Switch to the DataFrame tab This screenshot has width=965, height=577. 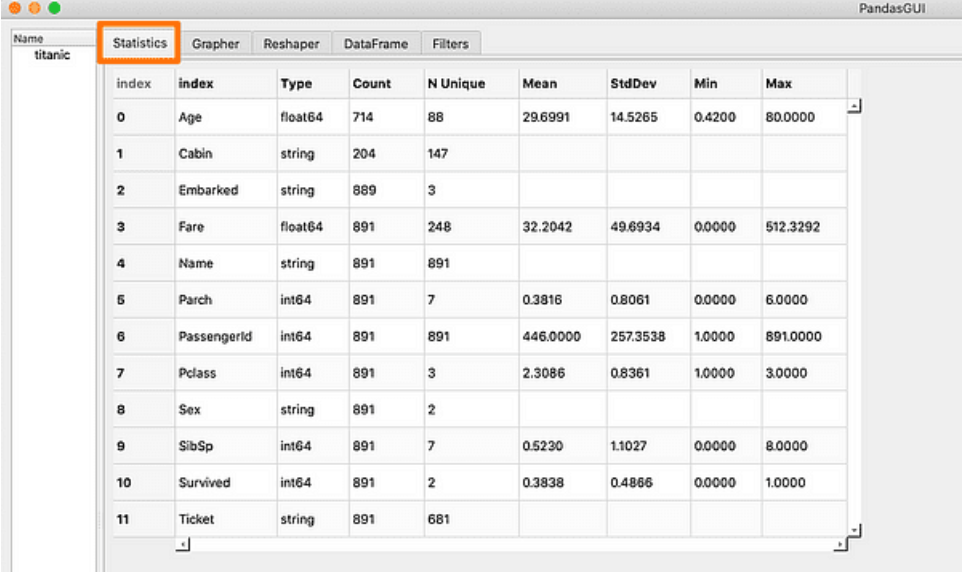click(376, 44)
